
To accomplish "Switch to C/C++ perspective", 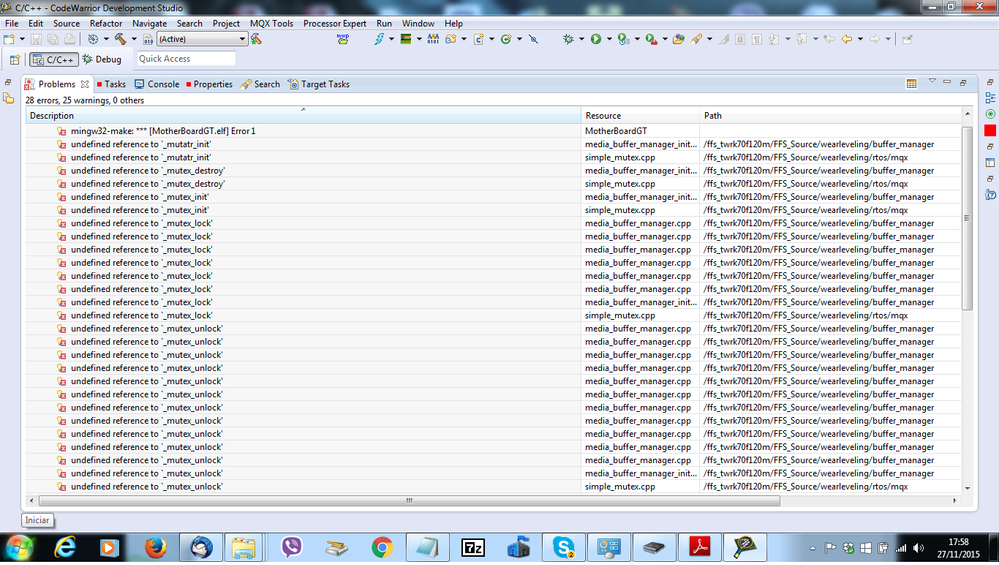I will [x=54, y=59].
